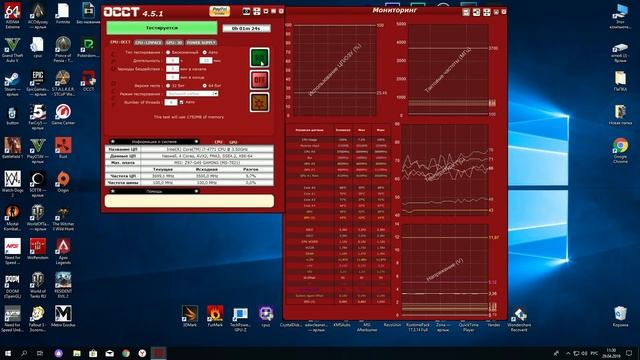
Task: Open the notification center in taskbar
Action: [629, 353]
